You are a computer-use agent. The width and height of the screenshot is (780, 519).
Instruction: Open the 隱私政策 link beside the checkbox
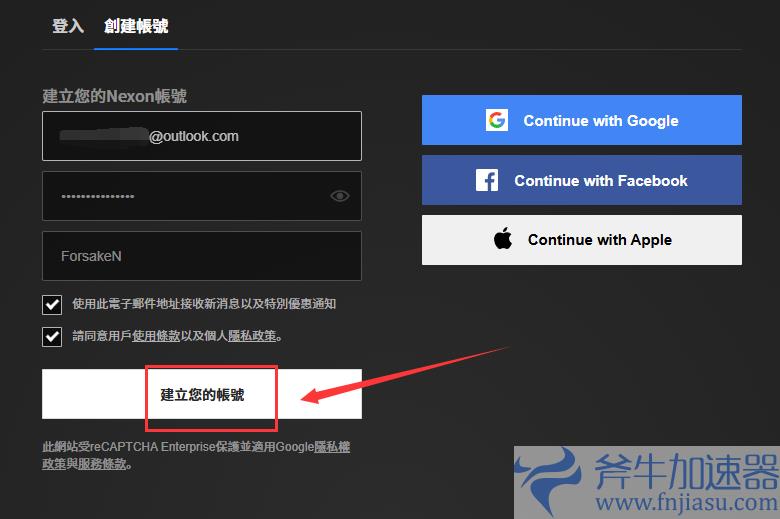(x=252, y=336)
